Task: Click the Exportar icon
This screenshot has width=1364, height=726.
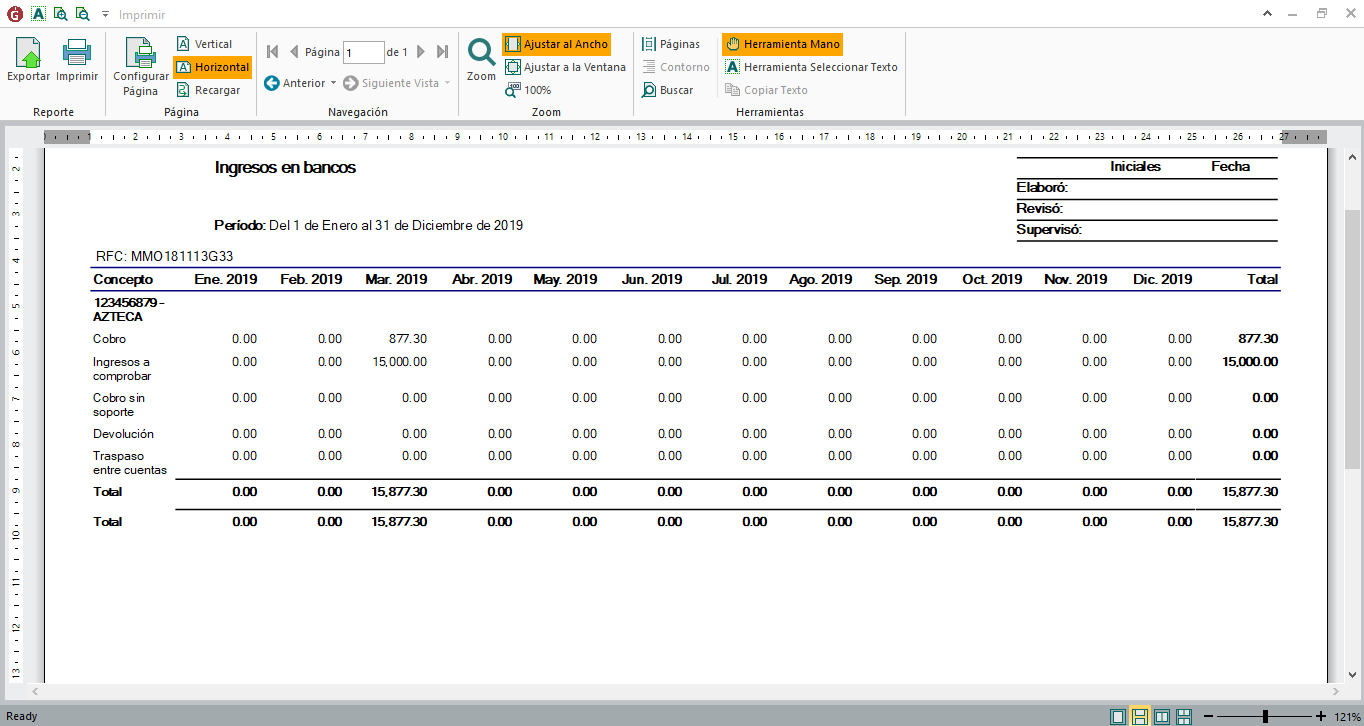Action: coord(28,55)
